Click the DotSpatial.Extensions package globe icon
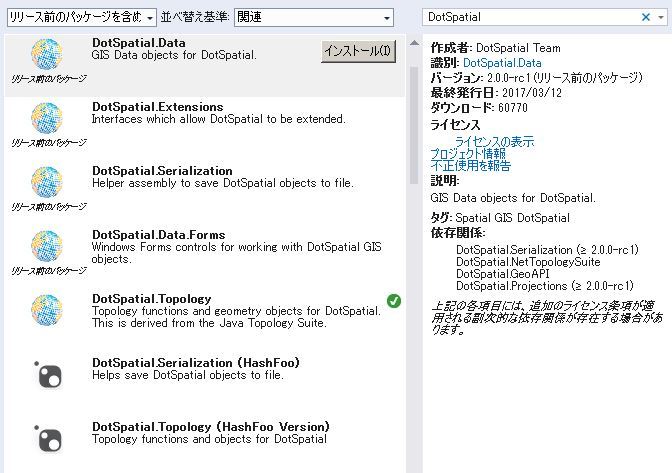This screenshot has height=473, width=672. tap(47, 118)
